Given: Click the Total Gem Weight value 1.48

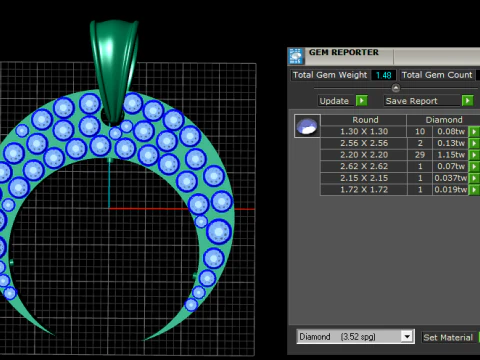Looking at the screenshot, I should (384, 75).
